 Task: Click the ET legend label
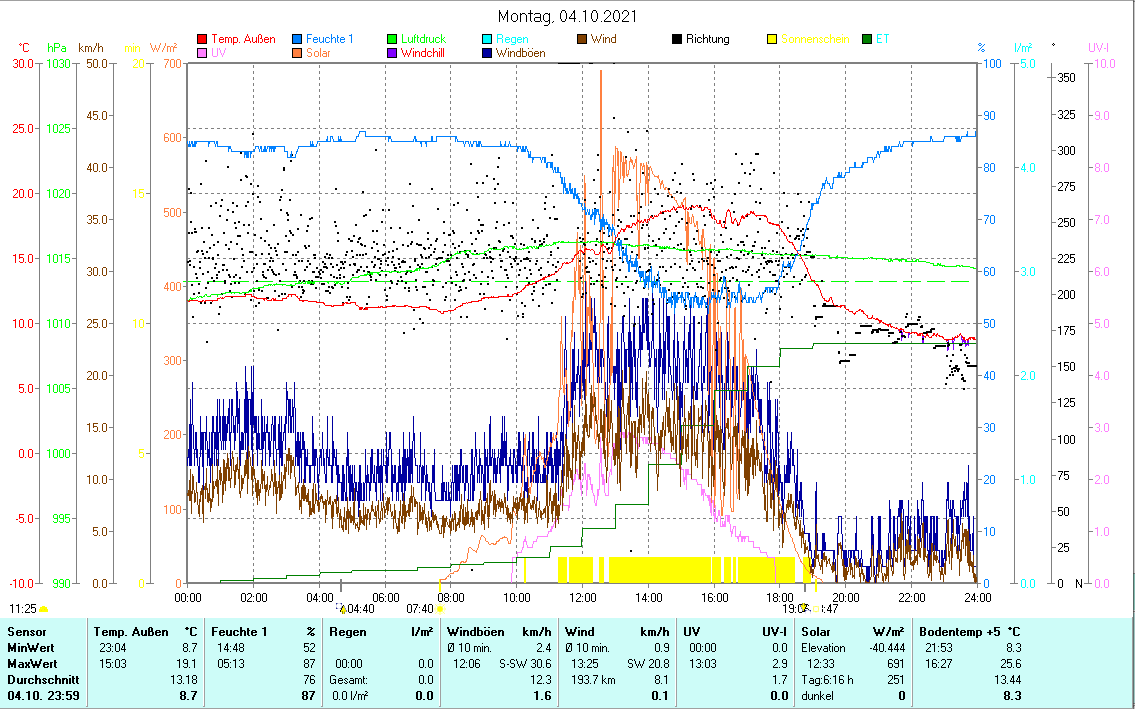882,40
